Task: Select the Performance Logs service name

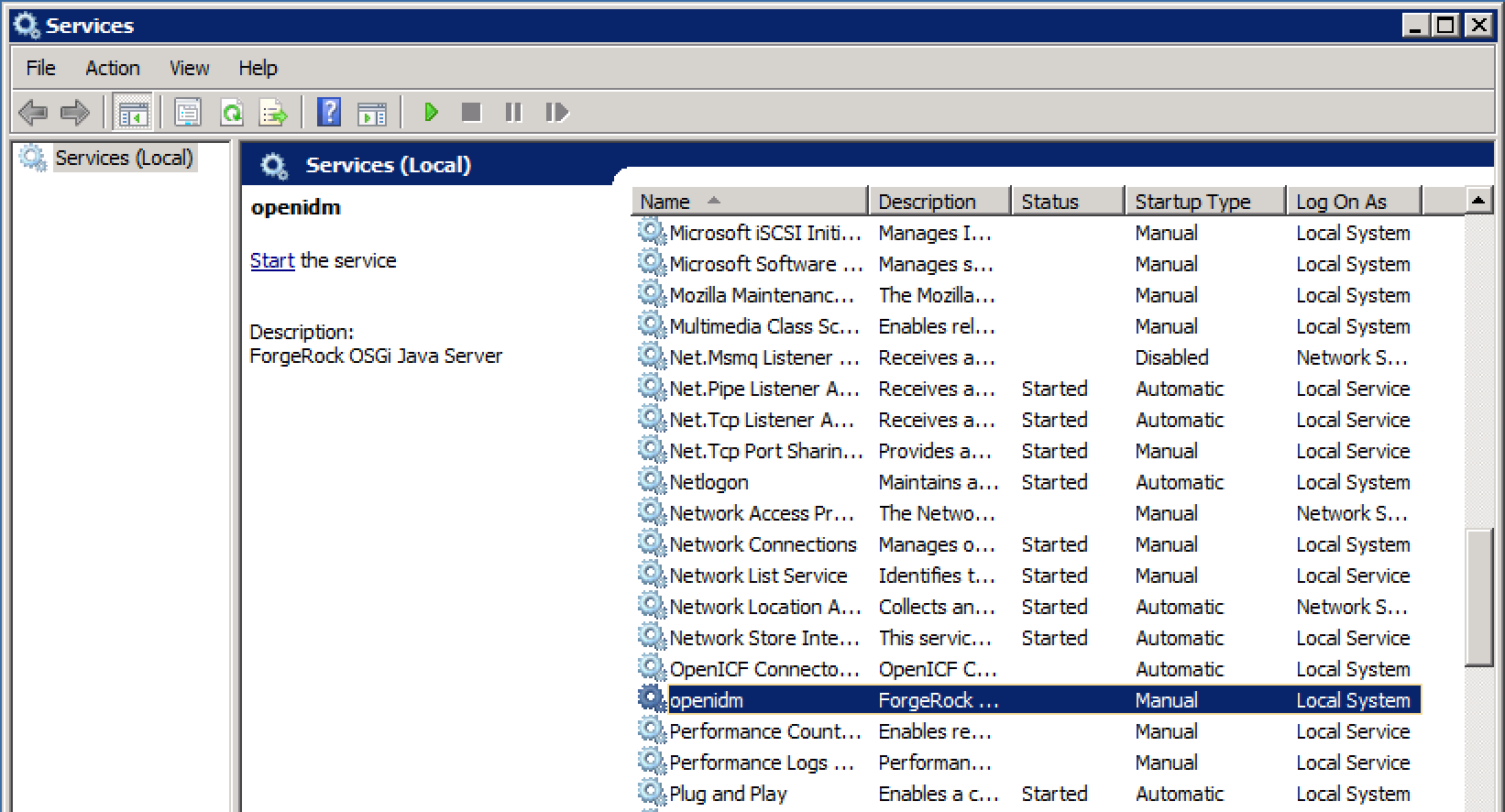Action: tap(762, 763)
